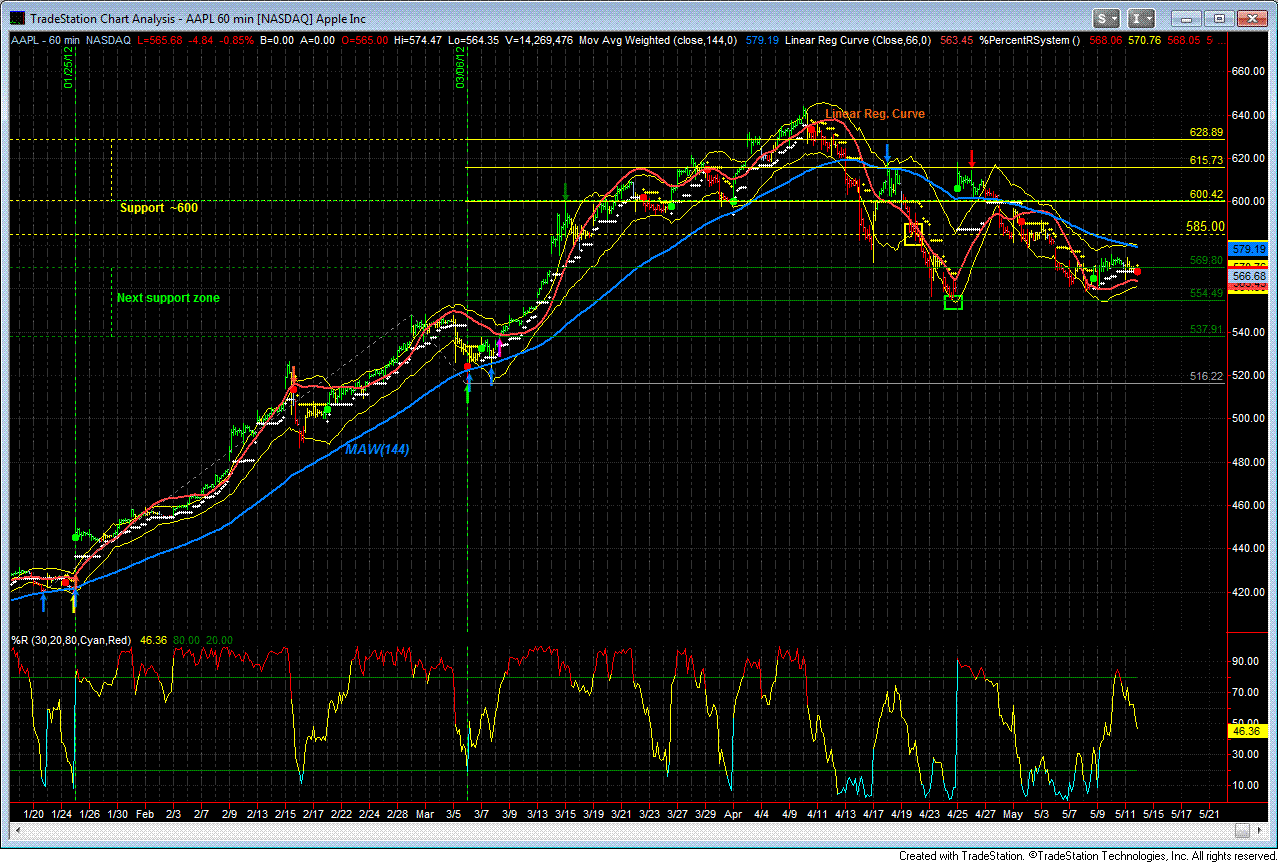Select the 'Linear Reg Curve (Close,66,0)' indicator label

[x=860, y=41]
